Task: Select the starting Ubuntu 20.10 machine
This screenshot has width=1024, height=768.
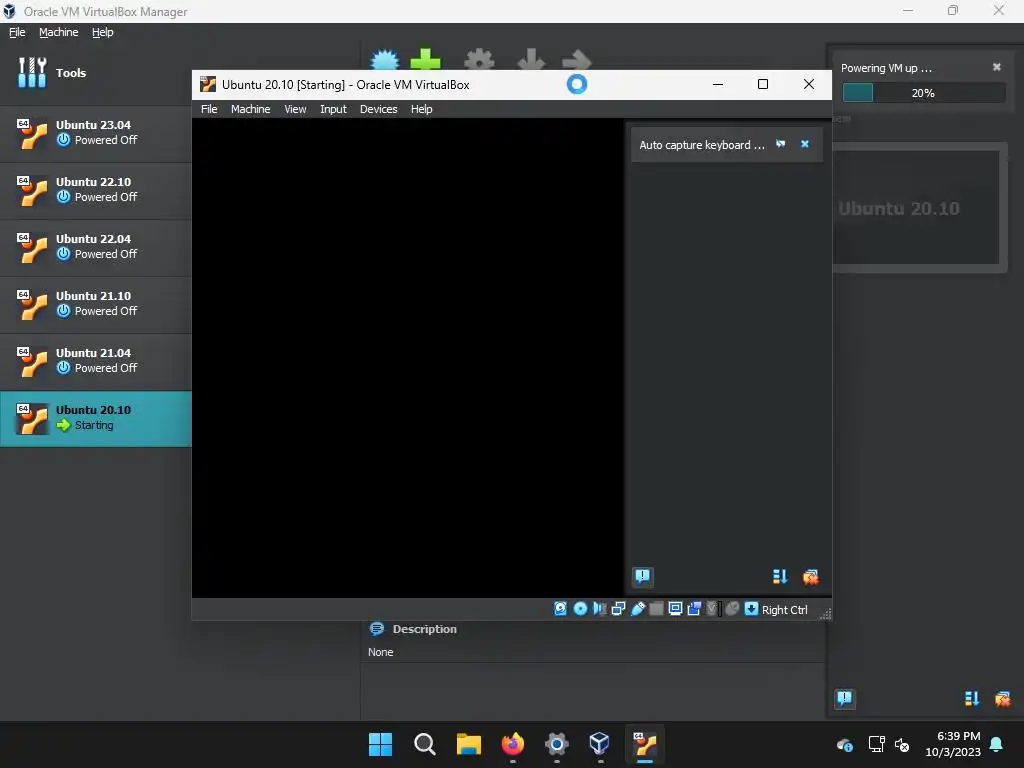Action: click(95, 418)
